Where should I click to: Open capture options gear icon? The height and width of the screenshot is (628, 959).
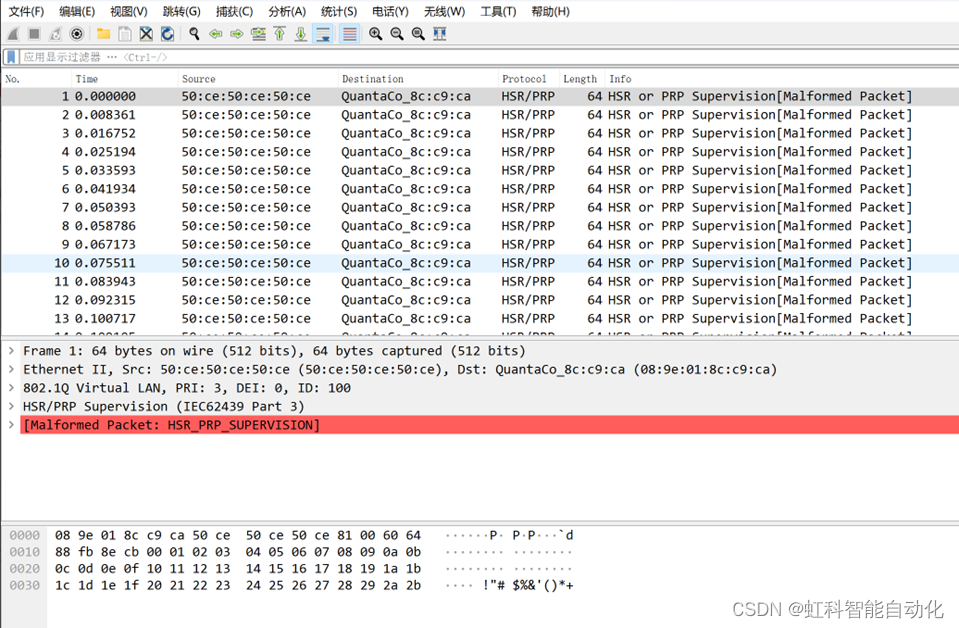click(76, 34)
